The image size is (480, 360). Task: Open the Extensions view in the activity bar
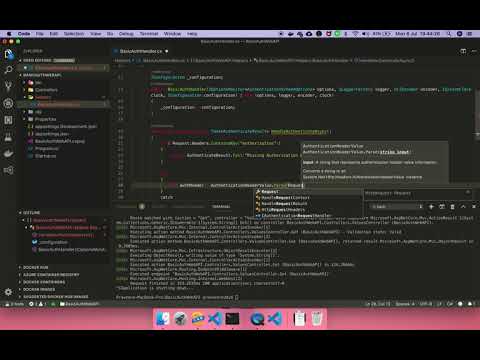[9, 120]
